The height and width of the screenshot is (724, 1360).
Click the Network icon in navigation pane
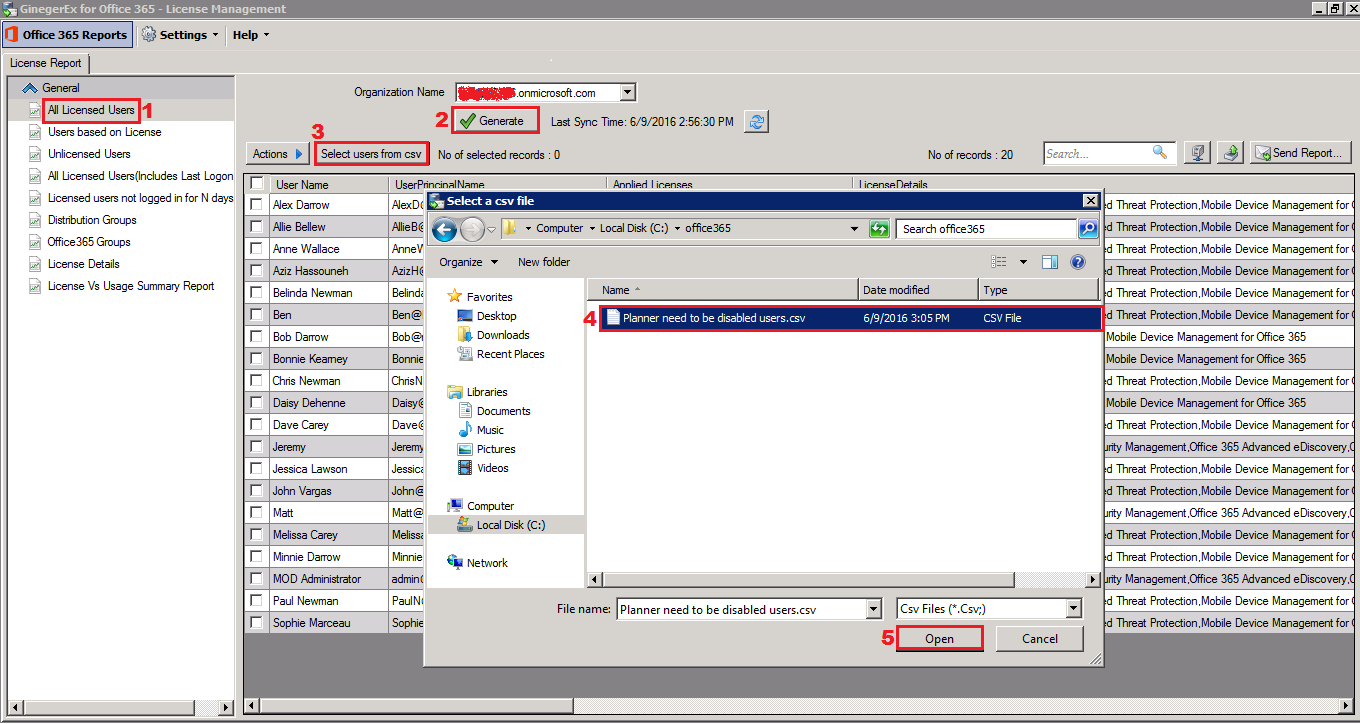(x=455, y=563)
